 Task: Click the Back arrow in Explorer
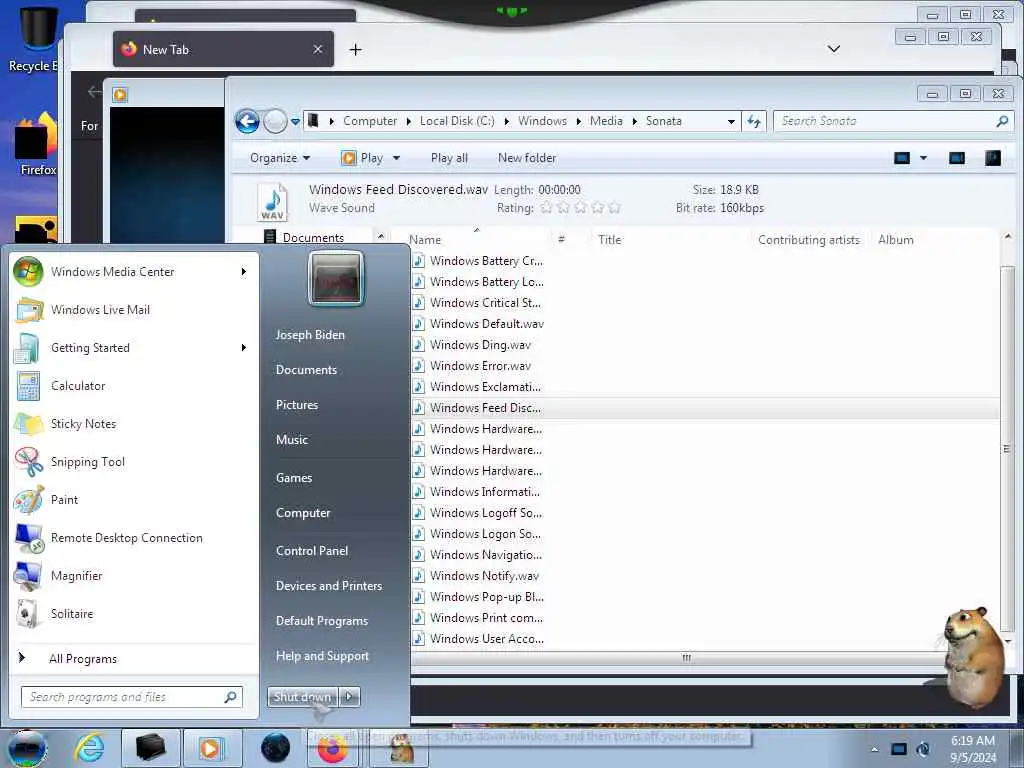pos(248,121)
